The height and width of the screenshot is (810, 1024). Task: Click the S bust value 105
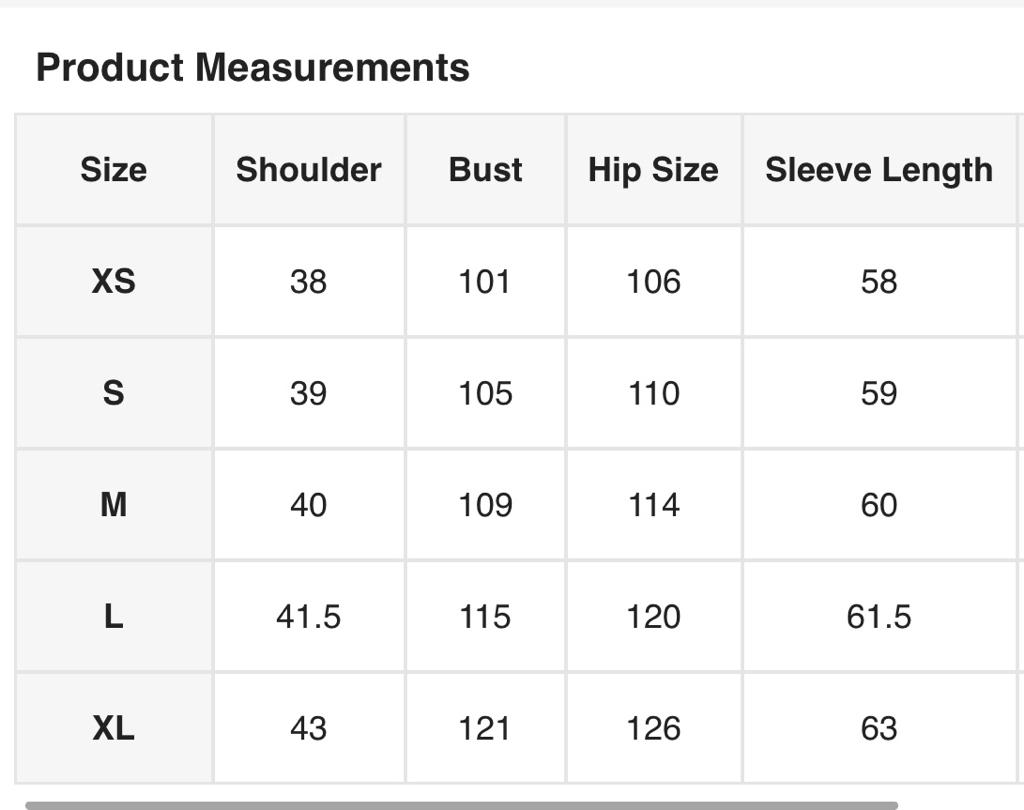(x=485, y=394)
